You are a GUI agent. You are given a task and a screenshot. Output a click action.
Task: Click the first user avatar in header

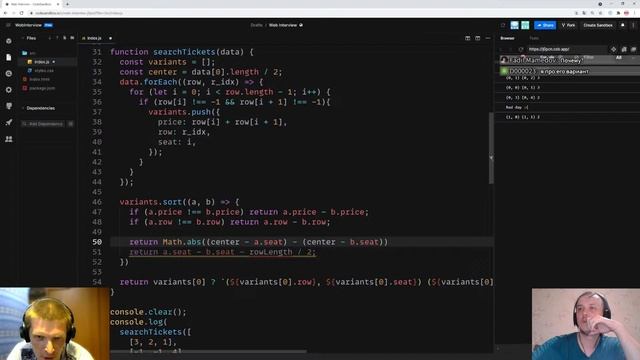coord(514,25)
